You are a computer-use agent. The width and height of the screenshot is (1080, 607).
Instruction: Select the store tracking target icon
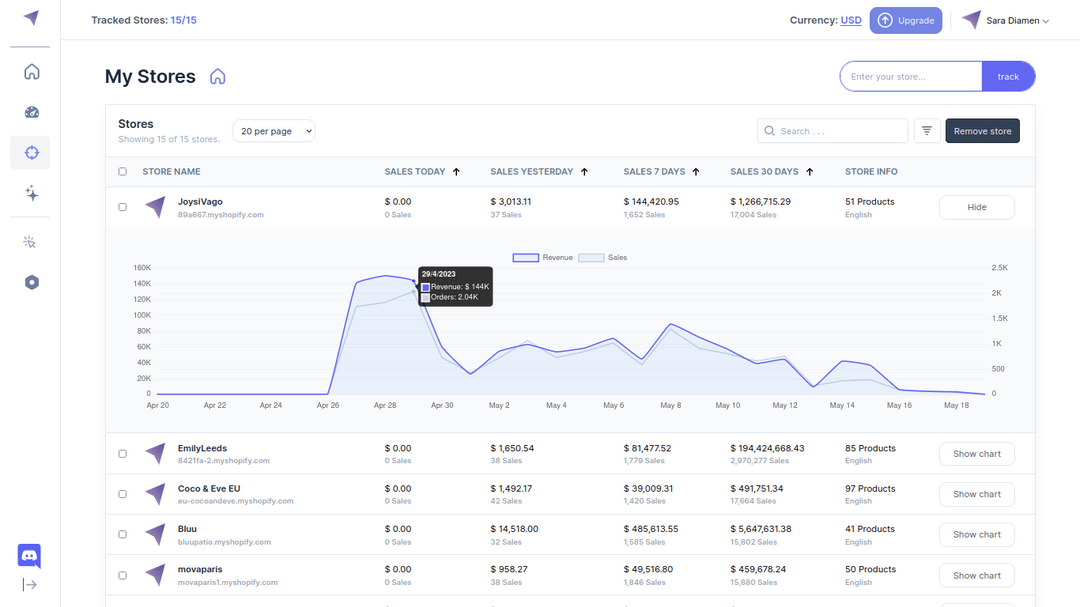pyautogui.click(x=31, y=152)
